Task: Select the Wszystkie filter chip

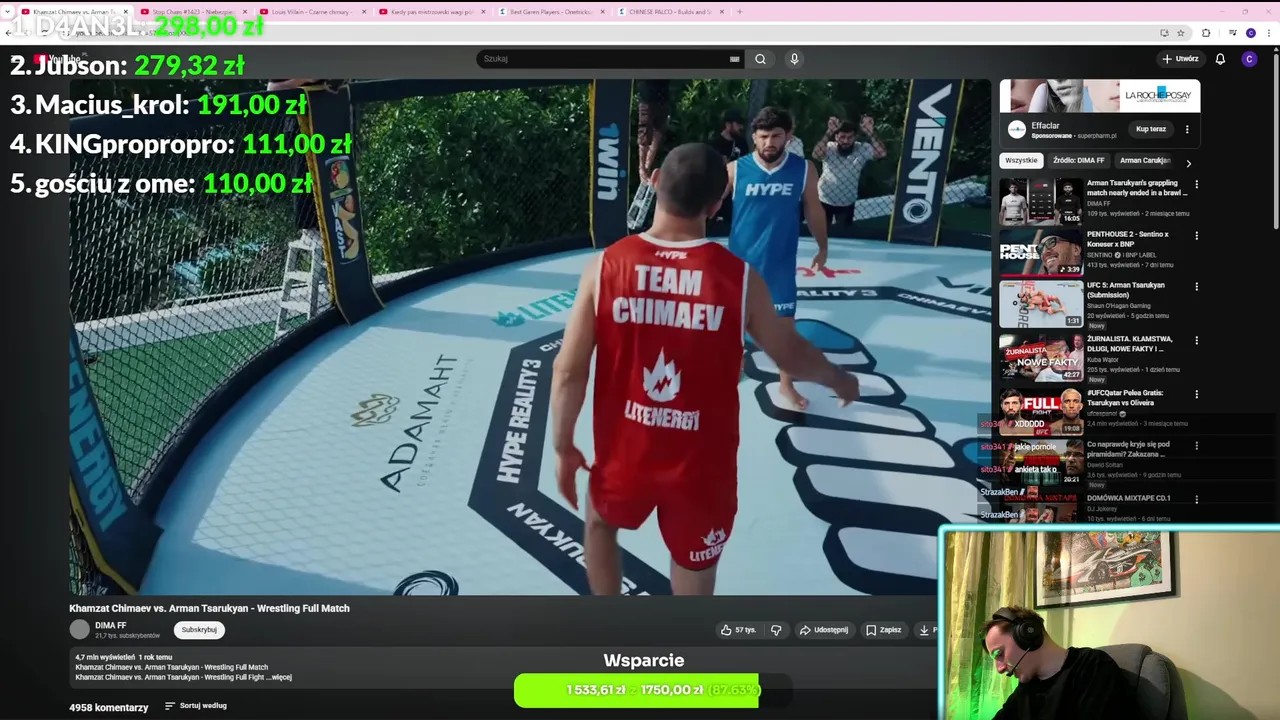Action: [1021, 160]
